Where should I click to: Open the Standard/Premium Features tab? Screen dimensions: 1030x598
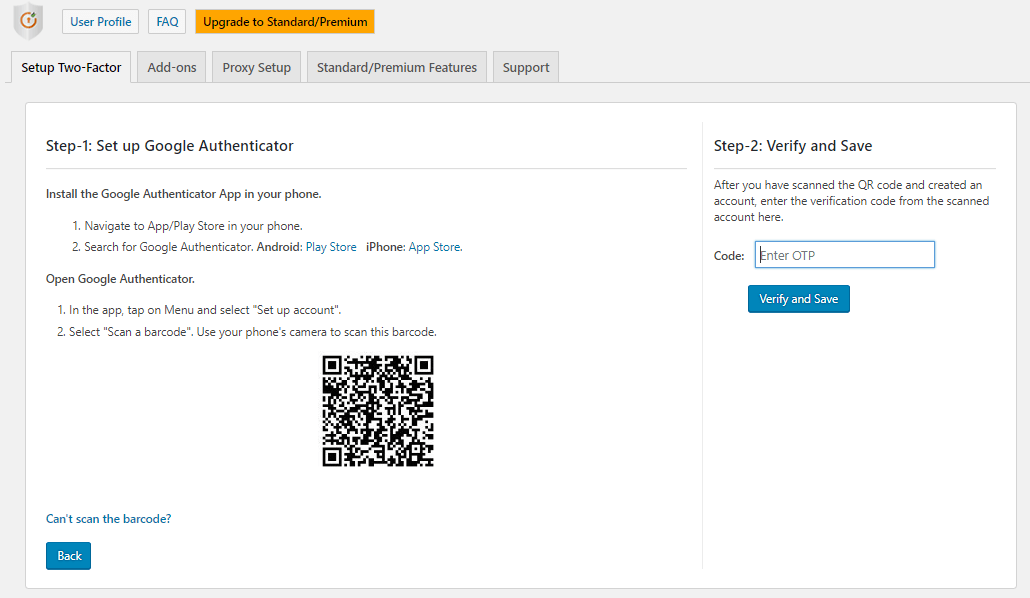pyautogui.click(x=397, y=67)
